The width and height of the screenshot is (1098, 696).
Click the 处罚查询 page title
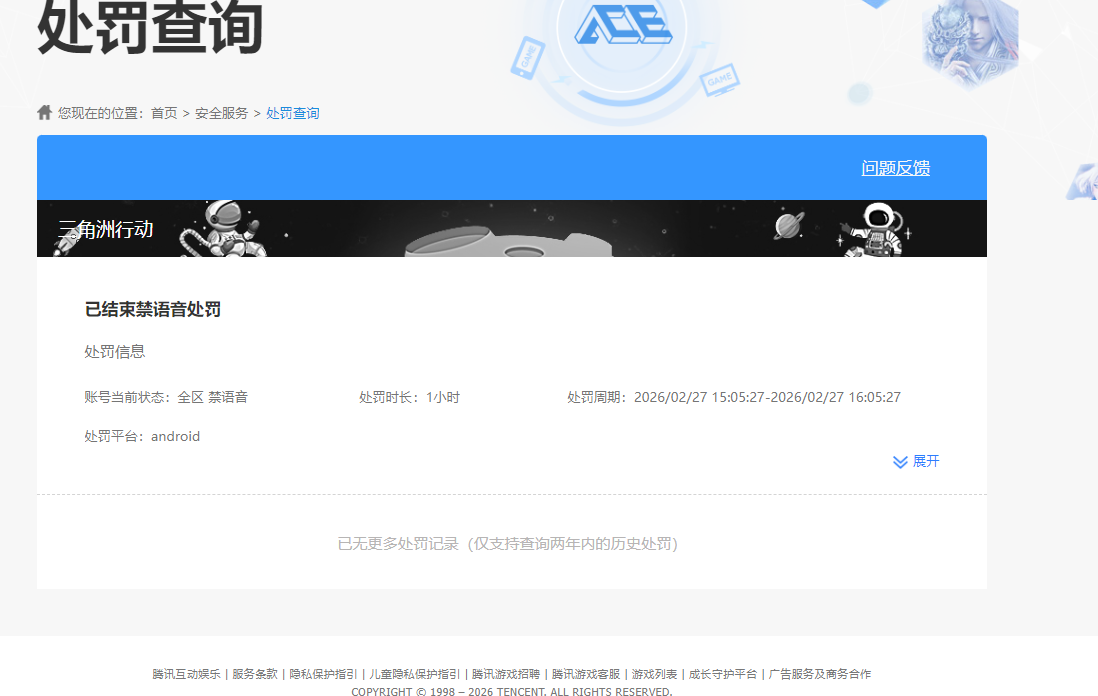(x=150, y=27)
